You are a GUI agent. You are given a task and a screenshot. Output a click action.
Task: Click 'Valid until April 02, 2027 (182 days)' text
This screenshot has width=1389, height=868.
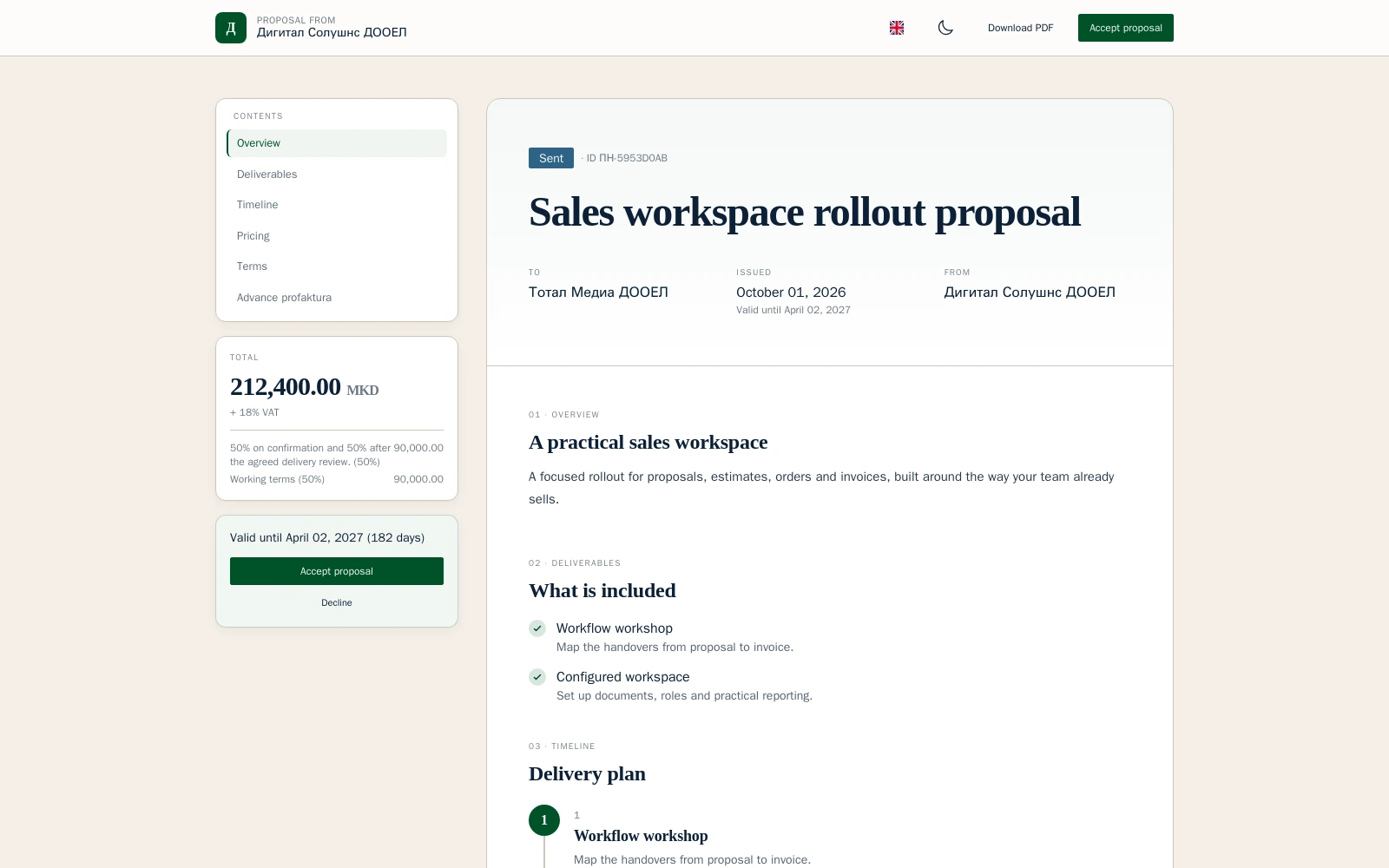[327, 538]
